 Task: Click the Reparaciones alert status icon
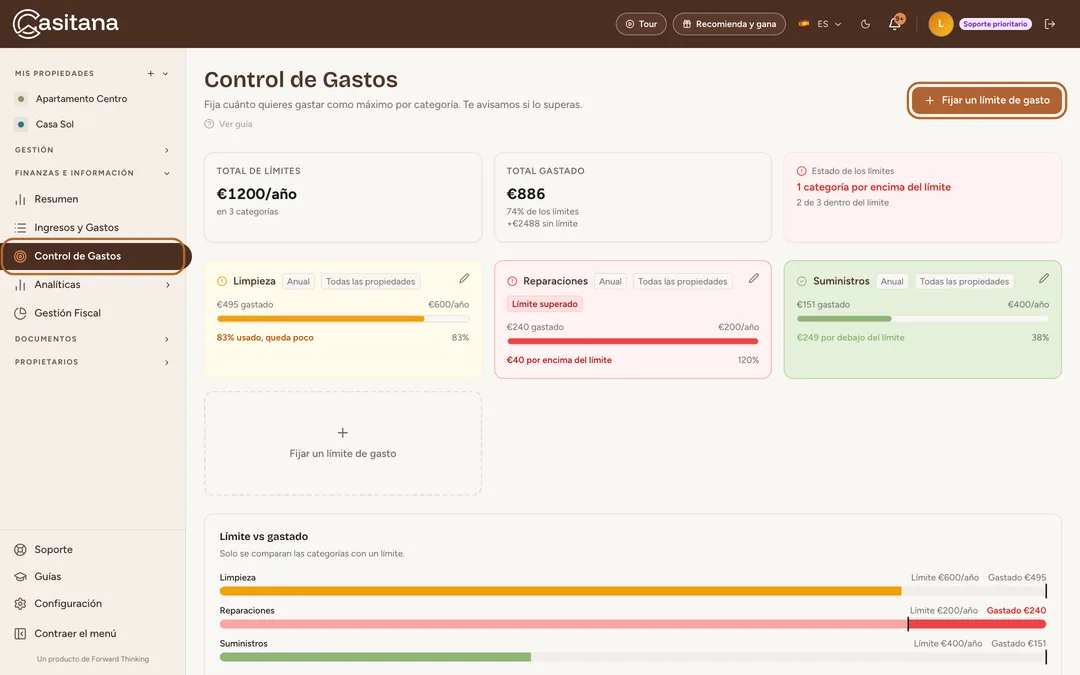point(512,281)
